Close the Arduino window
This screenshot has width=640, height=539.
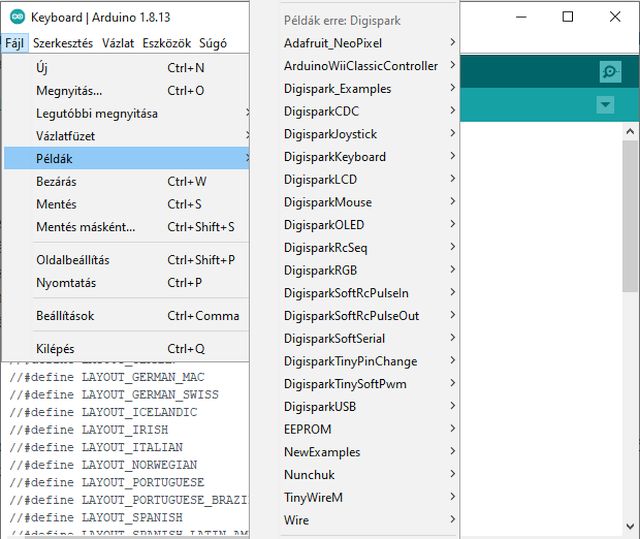(x=615, y=17)
